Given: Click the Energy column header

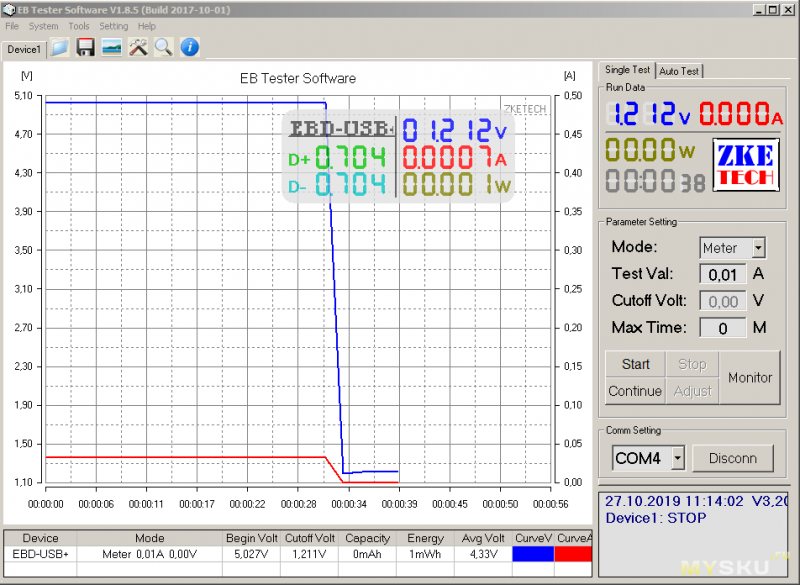Looking at the screenshot, I should tap(425, 538).
